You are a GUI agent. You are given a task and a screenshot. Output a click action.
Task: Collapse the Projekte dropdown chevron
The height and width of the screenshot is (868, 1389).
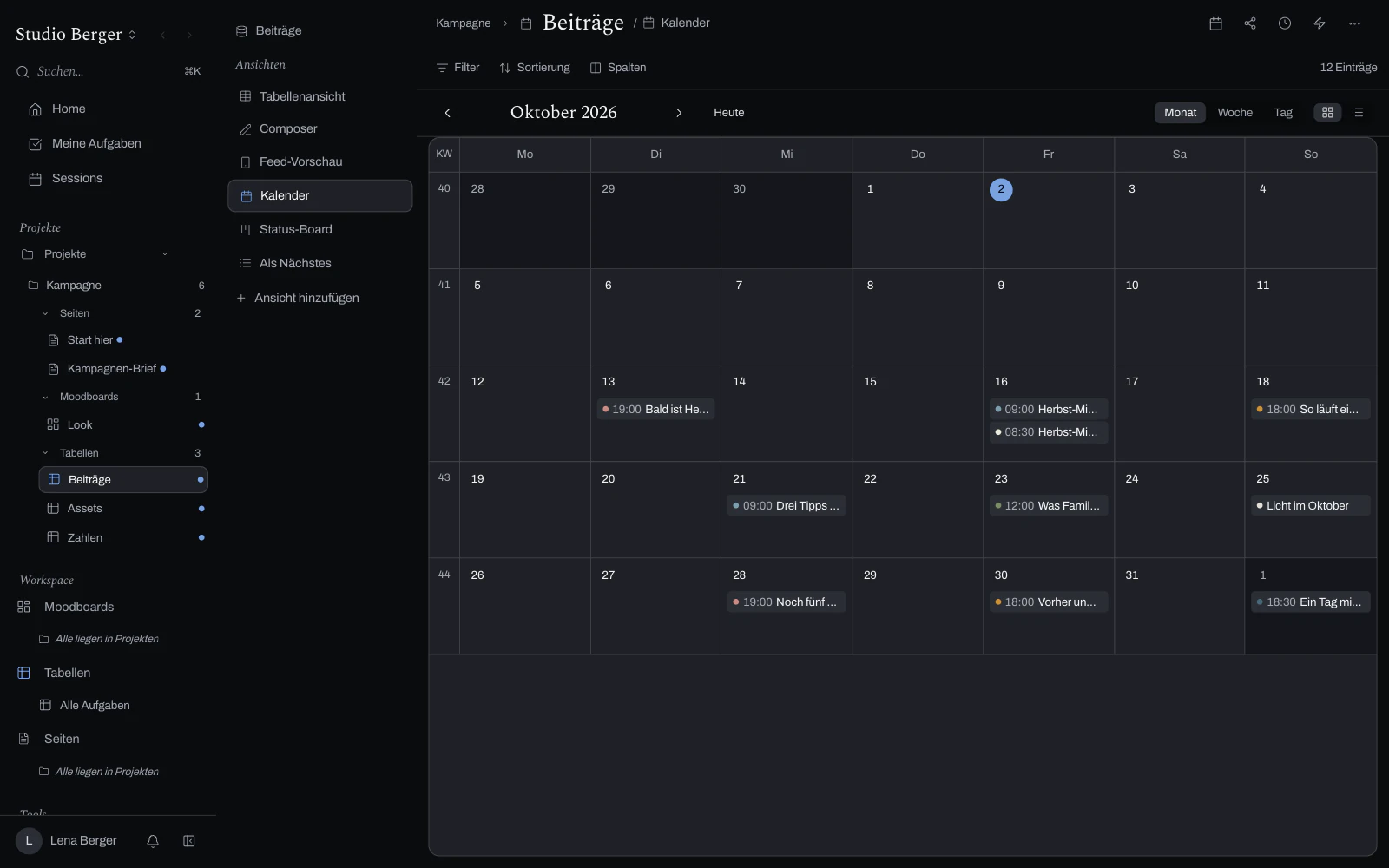(165, 254)
